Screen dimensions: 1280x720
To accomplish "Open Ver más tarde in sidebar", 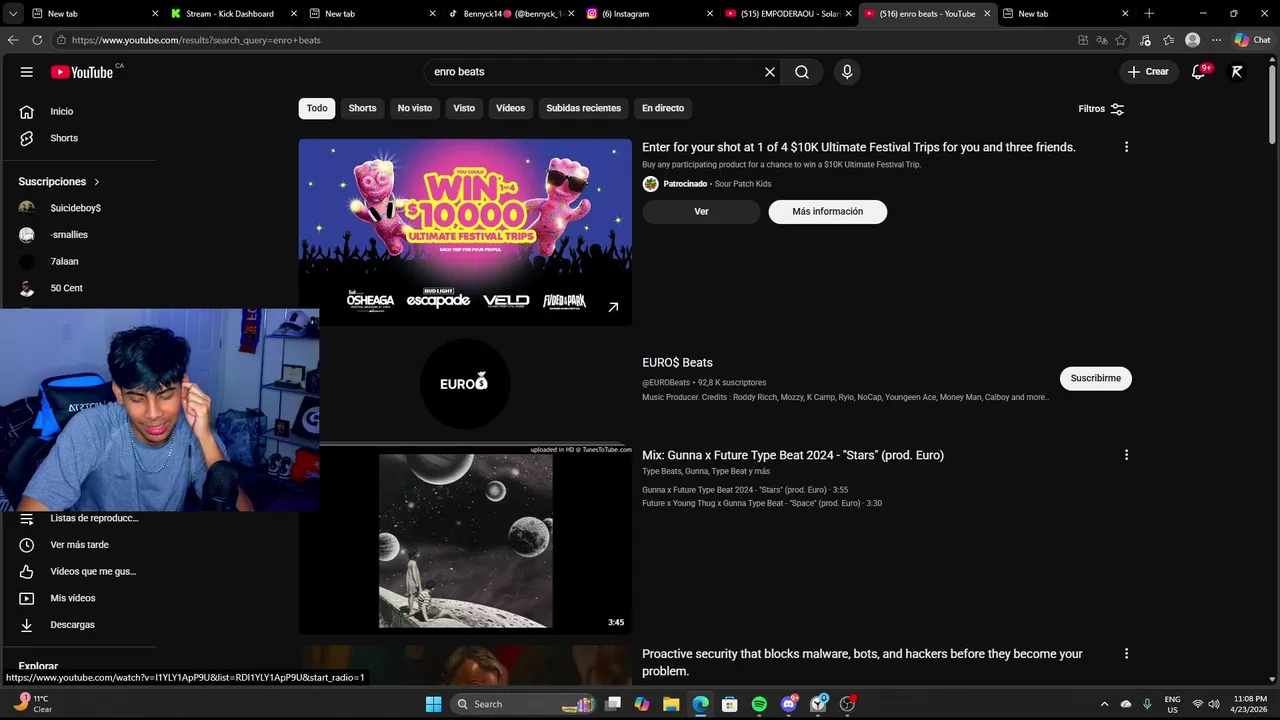I will (78, 545).
